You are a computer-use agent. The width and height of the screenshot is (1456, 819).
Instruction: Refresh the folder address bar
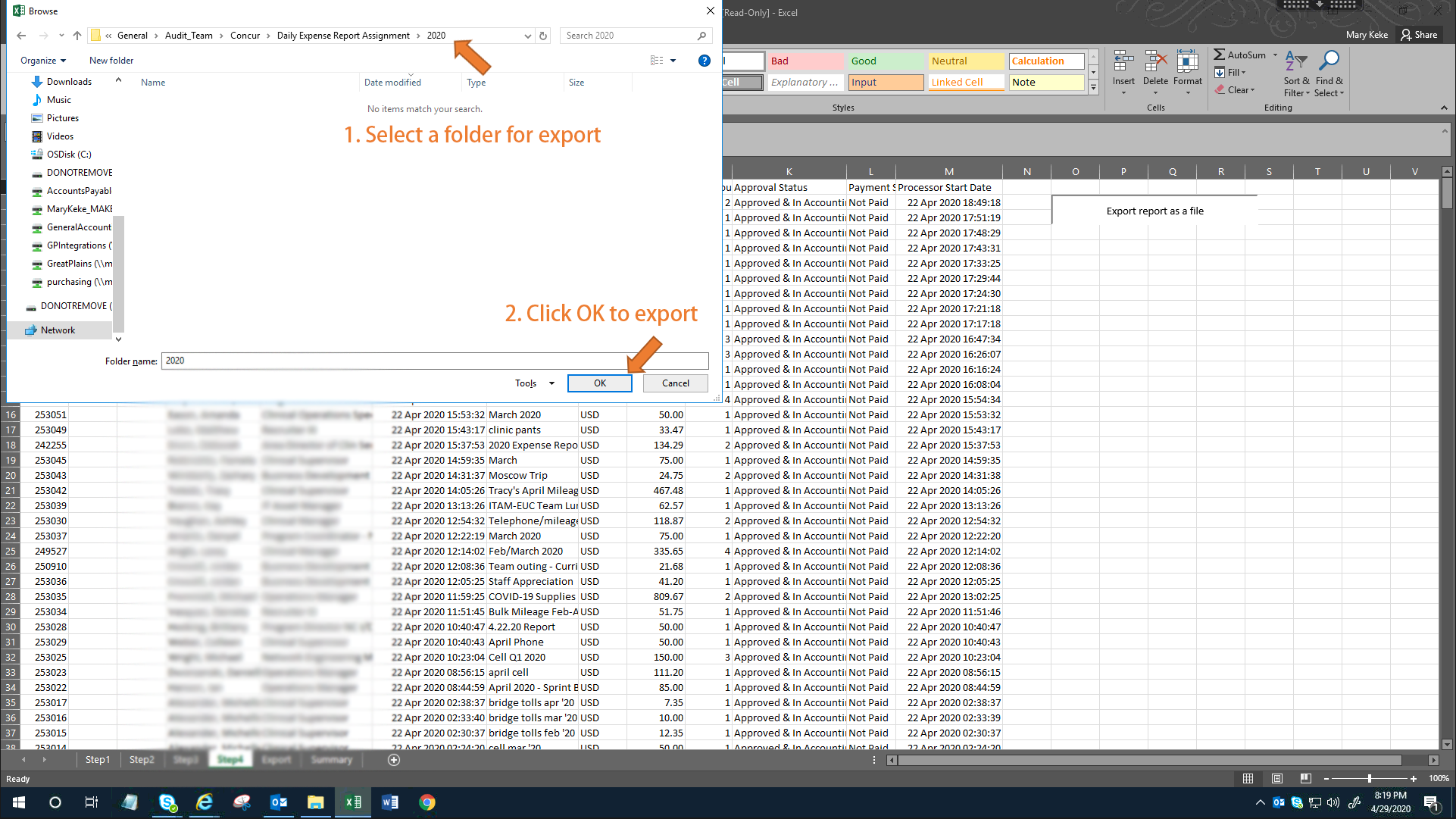tap(543, 36)
